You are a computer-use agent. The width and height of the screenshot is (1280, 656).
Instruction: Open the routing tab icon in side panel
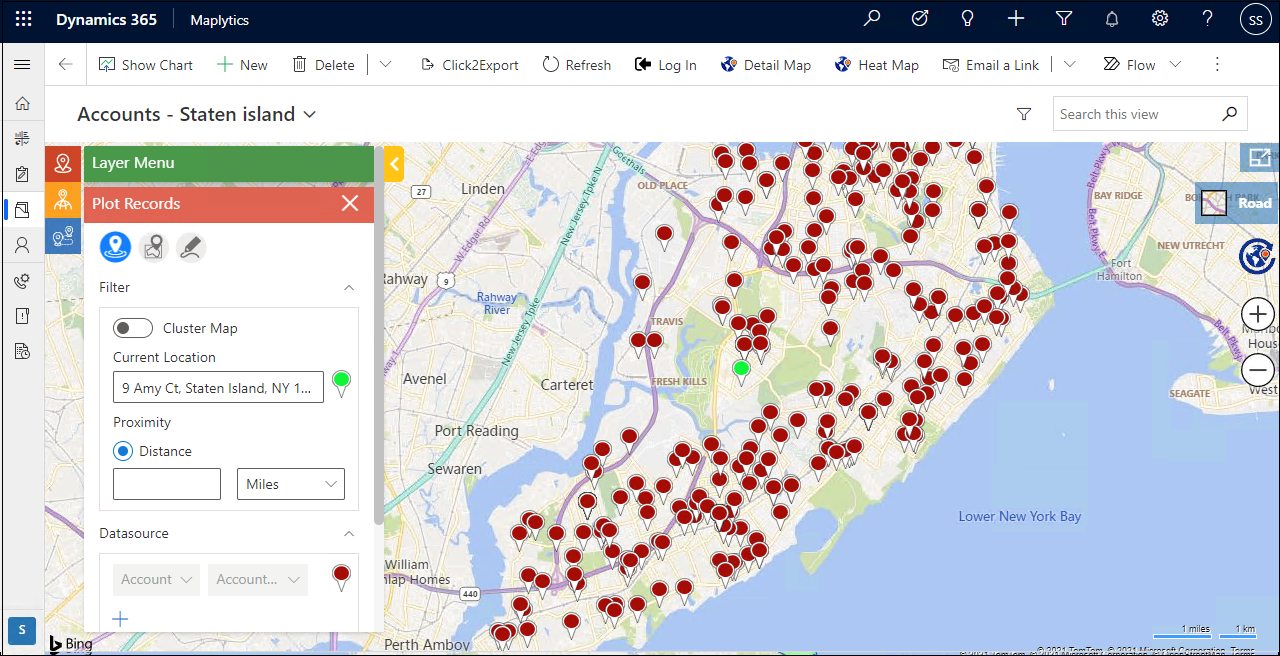pos(63,236)
